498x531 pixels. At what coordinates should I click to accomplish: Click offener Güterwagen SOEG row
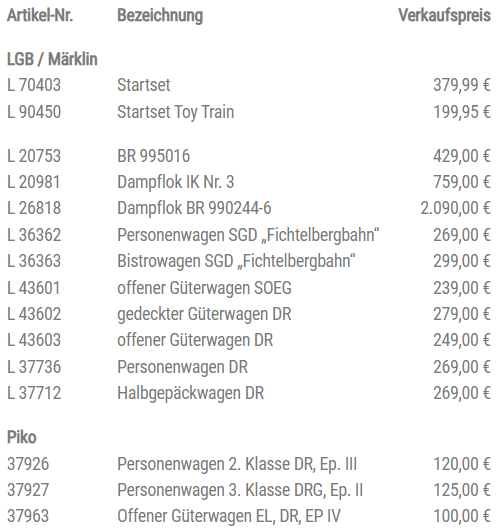coord(249,288)
